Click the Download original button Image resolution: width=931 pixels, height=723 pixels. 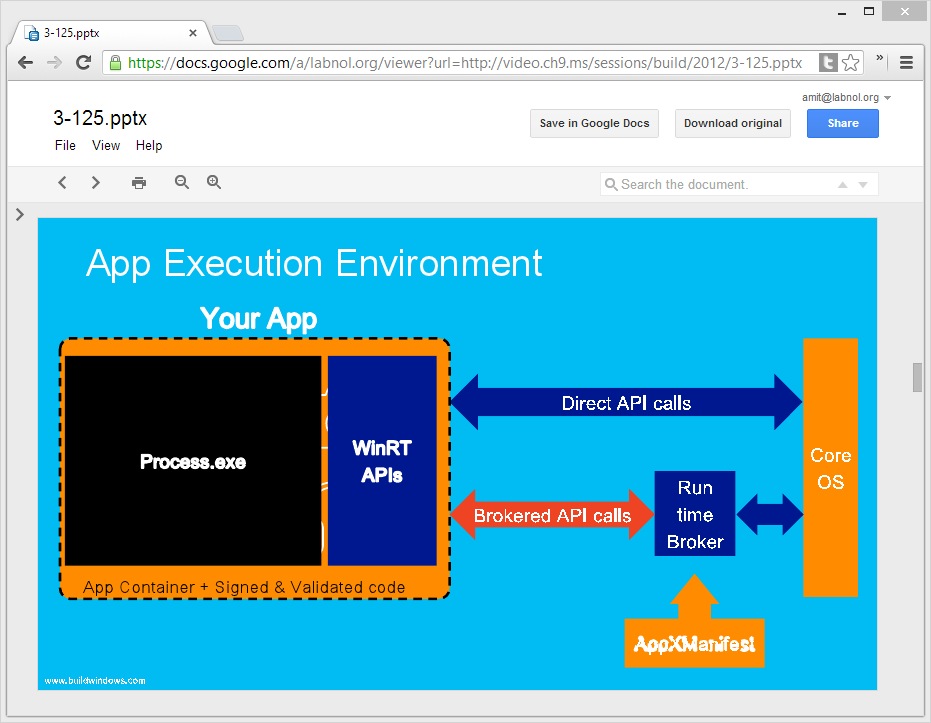pos(731,123)
